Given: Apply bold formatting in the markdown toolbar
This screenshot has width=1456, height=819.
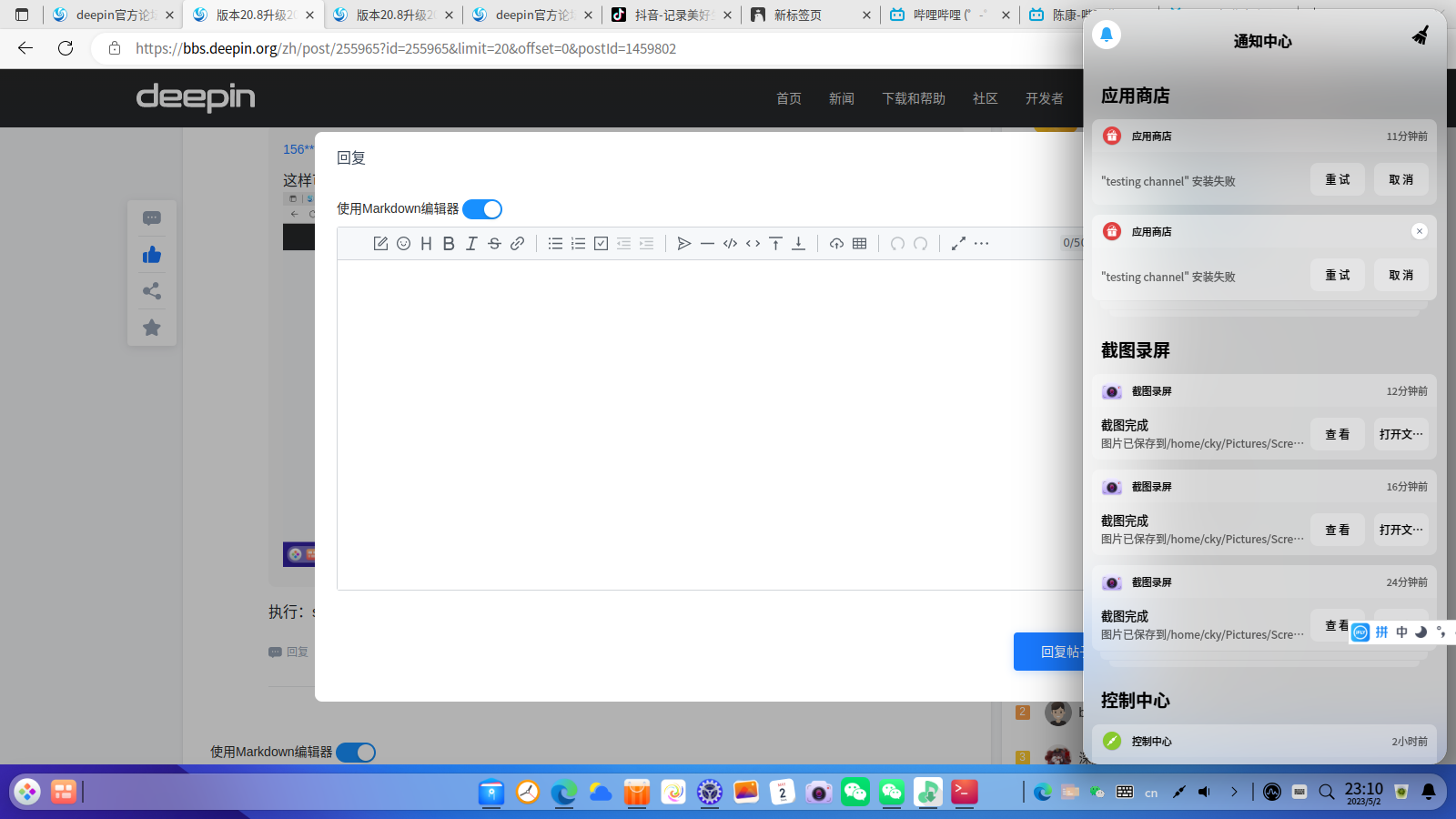Looking at the screenshot, I should pyautogui.click(x=448, y=243).
